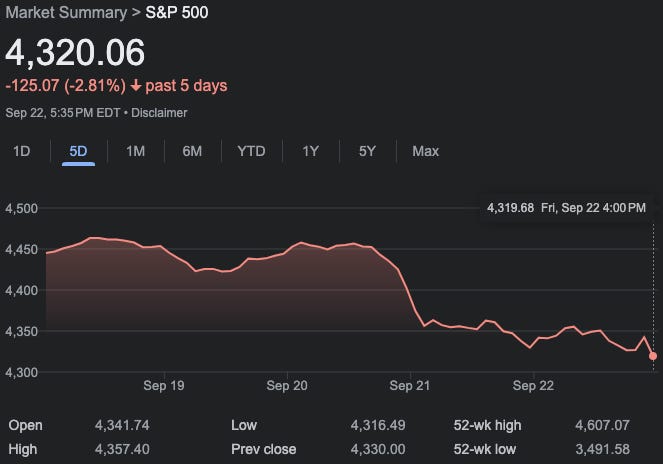Click the High value 4,357.40
This screenshot has height=464, width=663.
pyautogui.click(x=122, y=449)
